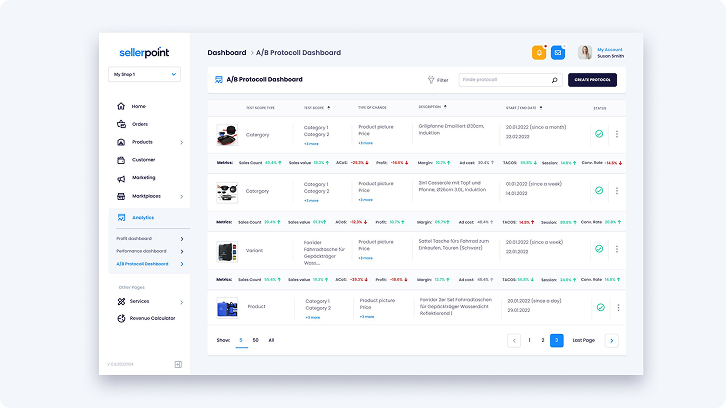
Task: Select the Analytics menu item
Action: (143, 218)
